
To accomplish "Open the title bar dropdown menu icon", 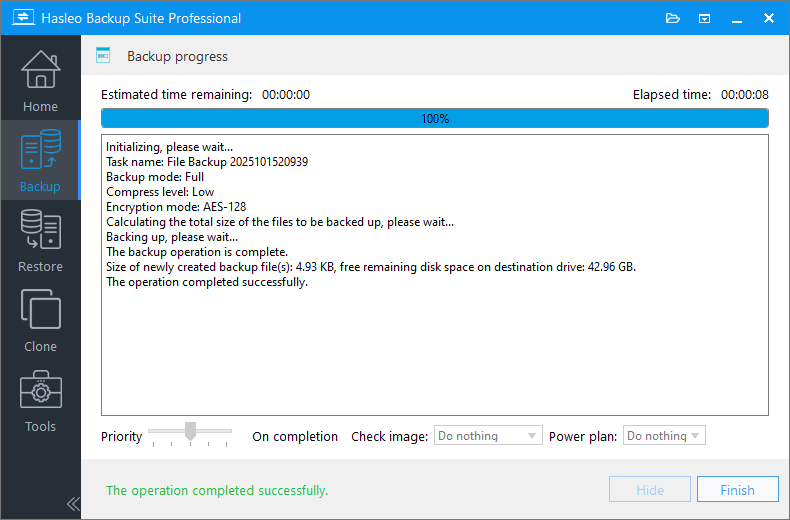I will (x=704, y=19).
